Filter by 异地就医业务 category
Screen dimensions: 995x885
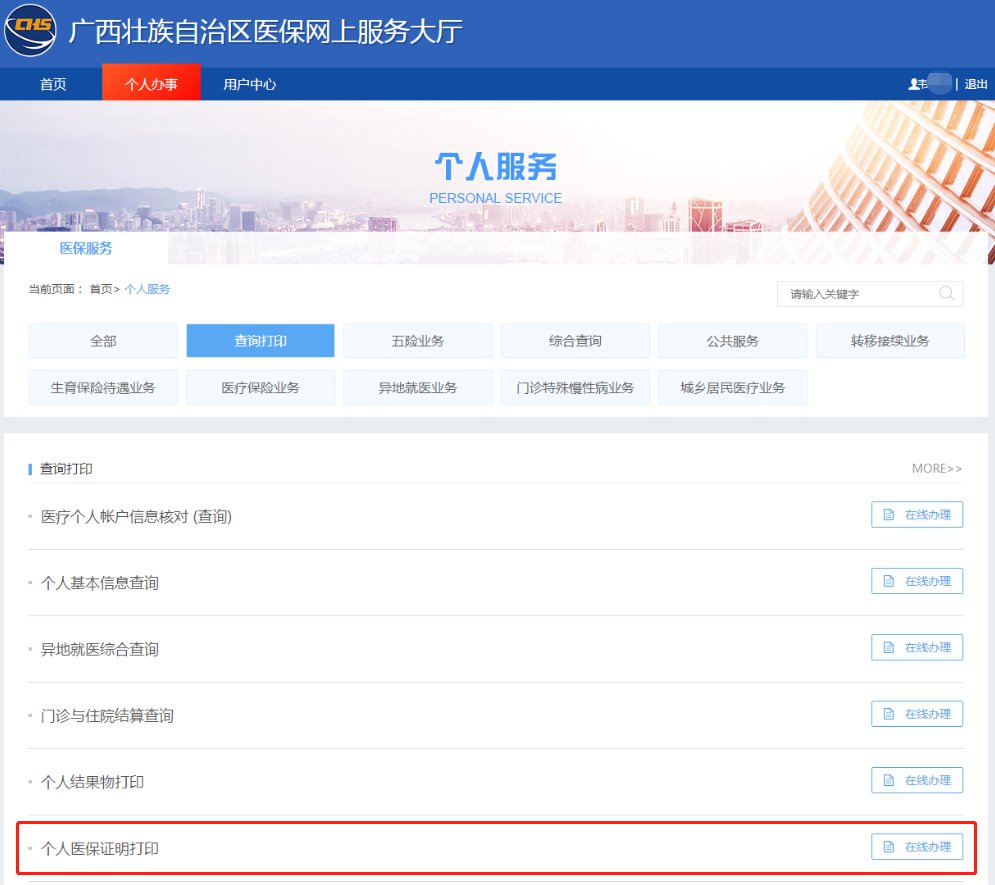click(x=418, y=388)
